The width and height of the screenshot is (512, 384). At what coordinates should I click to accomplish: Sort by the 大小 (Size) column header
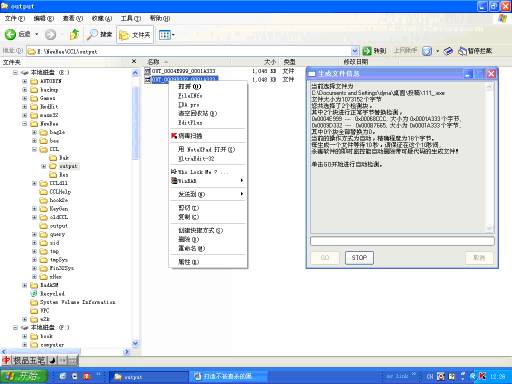pyautogui.click(x=270, y=61)
